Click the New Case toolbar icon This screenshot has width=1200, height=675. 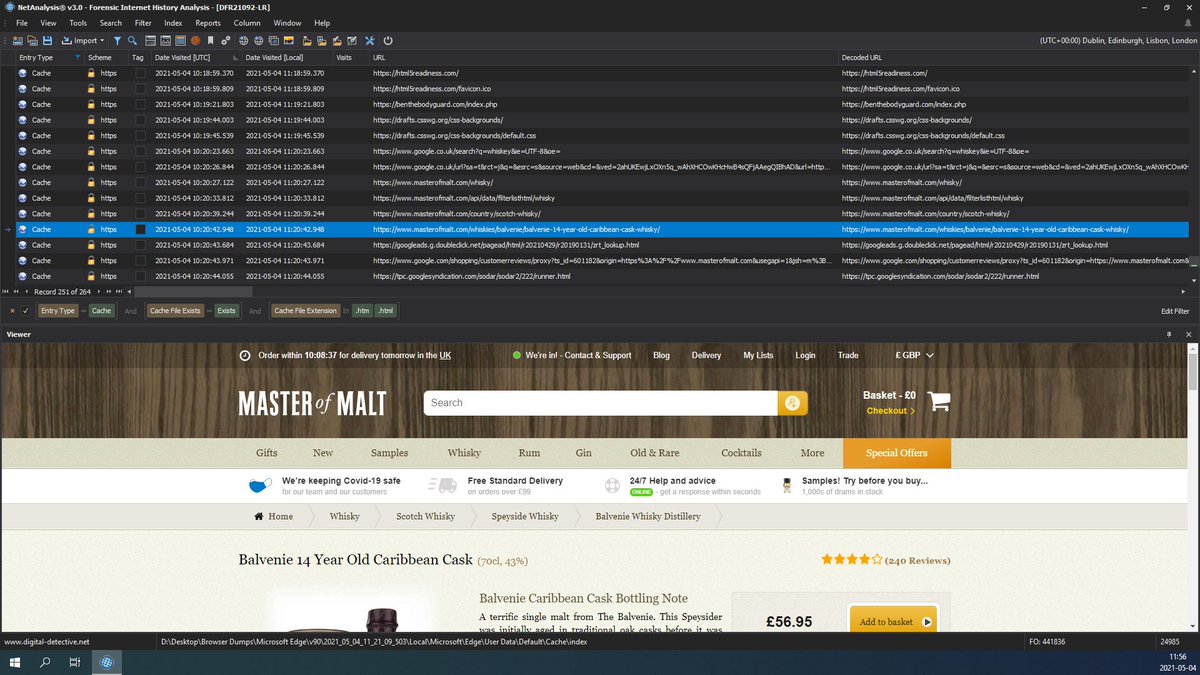pyautogui.click(x=18, y=41)
